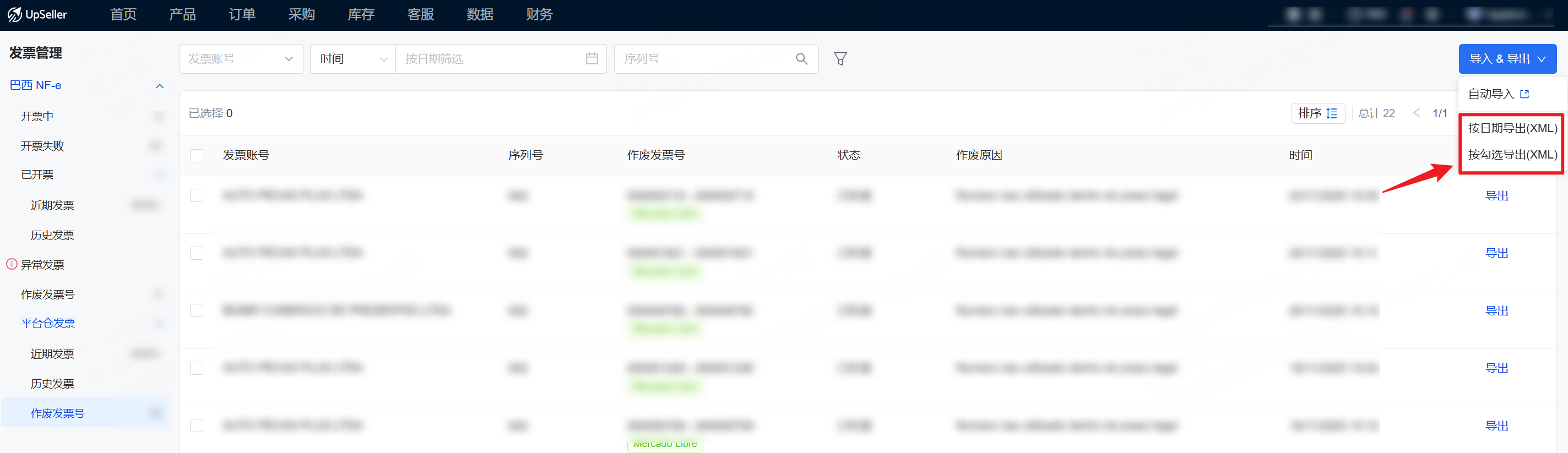Open the 发票账号 dropdown filter
Image resolution: width=1568 pixels, height=453 pixels.
tap(241, 59)
